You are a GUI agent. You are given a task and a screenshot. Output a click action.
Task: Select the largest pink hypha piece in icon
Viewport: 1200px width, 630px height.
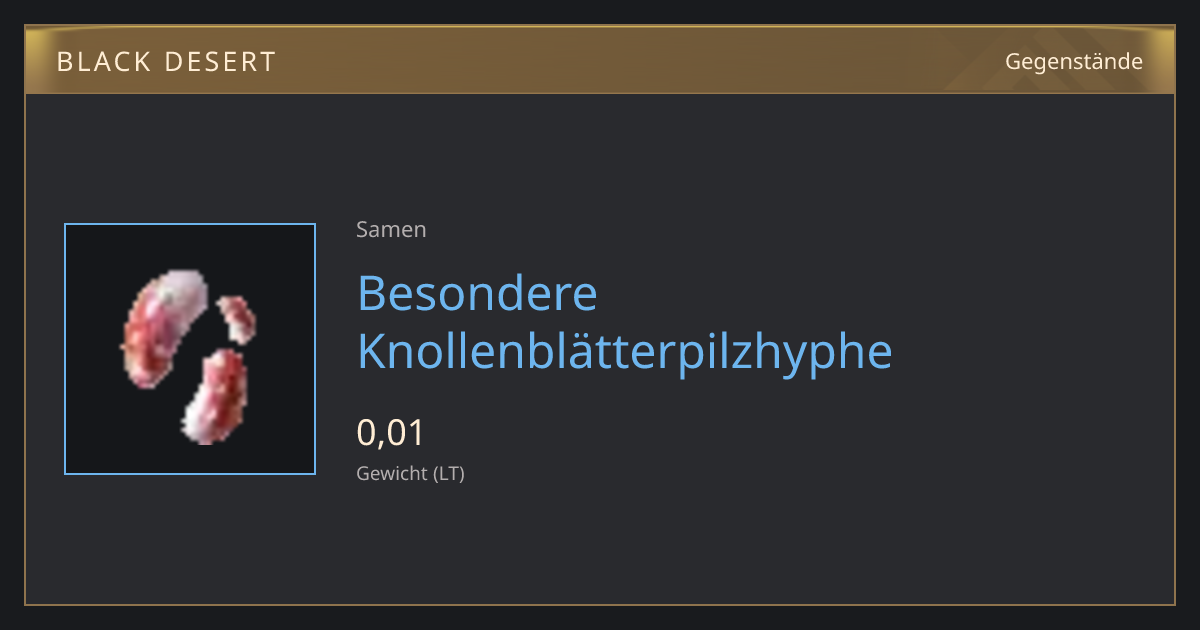click(163, 332)
